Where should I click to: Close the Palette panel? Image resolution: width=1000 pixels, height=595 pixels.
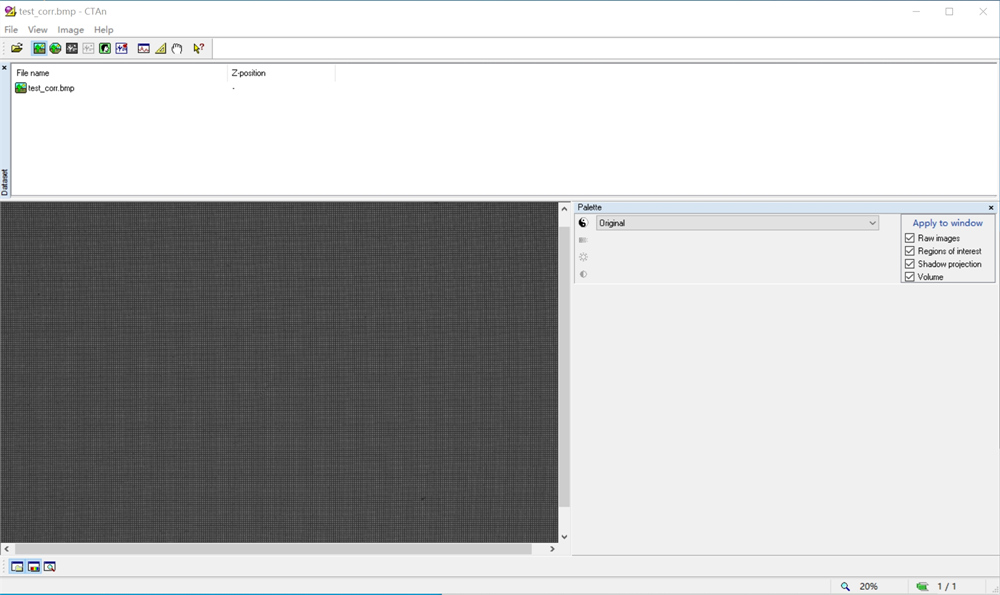[x=990, y=207]
